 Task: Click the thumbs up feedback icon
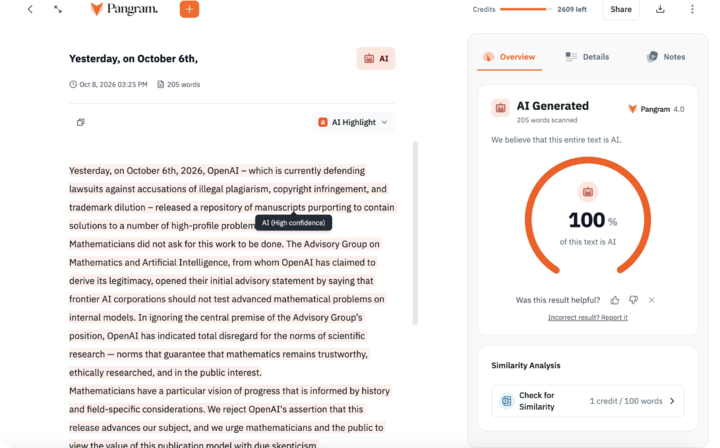click(x=614, y=300)
